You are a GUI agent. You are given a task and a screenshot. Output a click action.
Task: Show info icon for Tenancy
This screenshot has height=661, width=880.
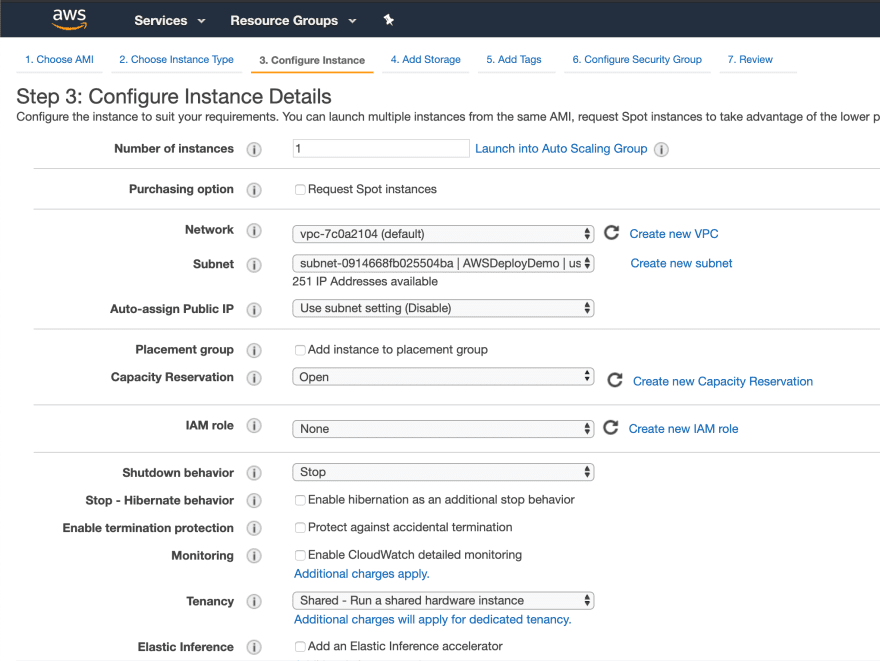254,602
